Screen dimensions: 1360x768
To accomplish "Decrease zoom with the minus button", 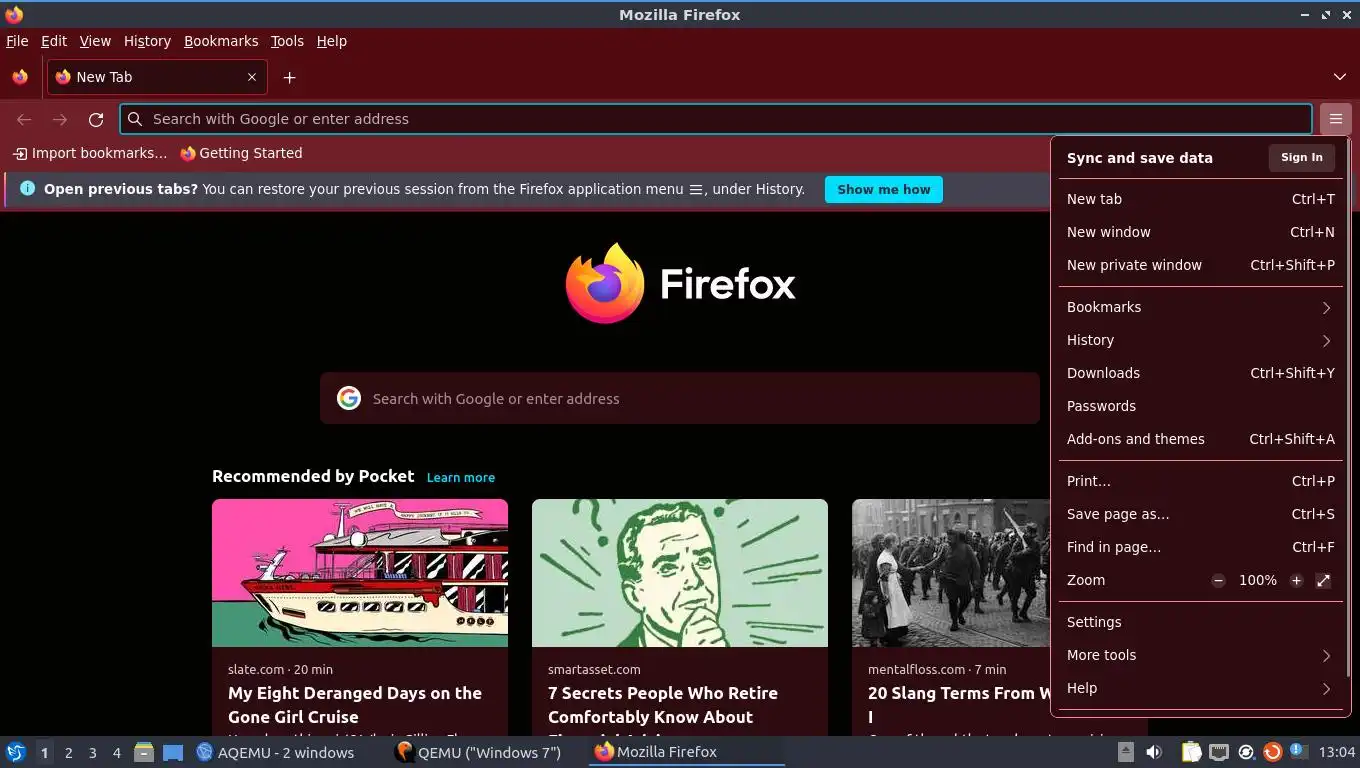I will coord(1218,580).
